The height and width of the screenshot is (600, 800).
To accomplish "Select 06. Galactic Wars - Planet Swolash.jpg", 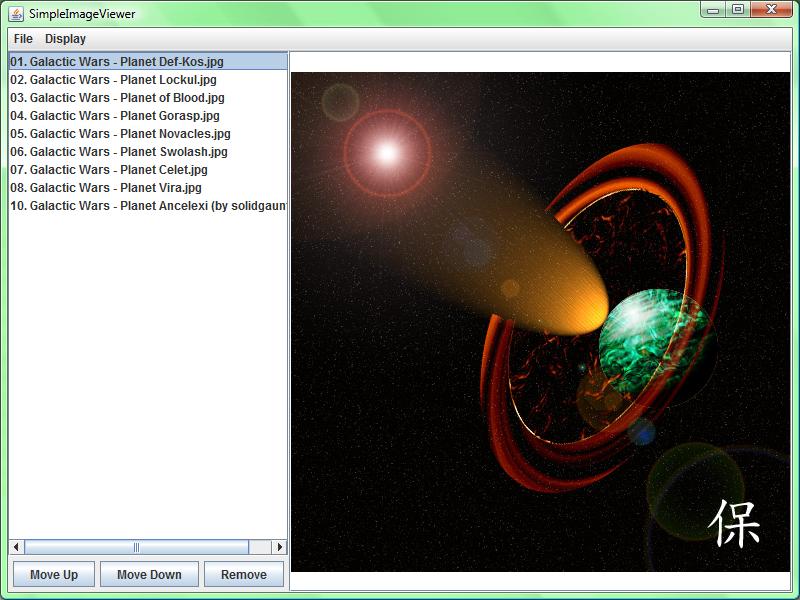I will tap(148, 152).
